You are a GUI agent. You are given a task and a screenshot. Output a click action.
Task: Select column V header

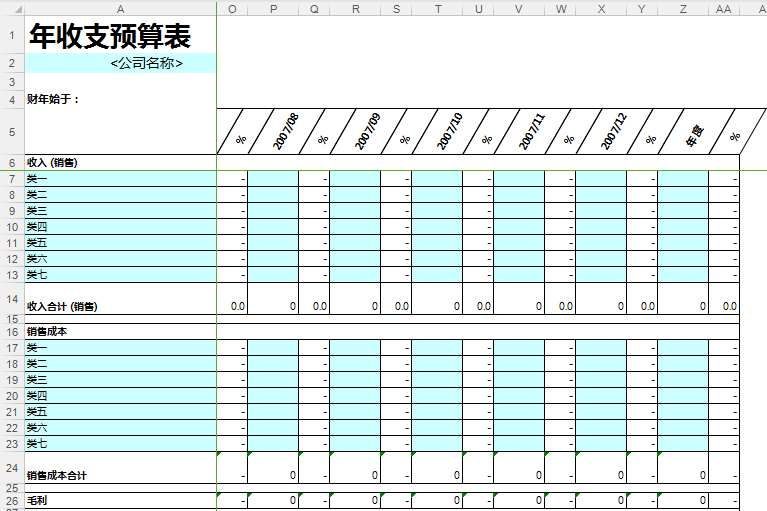pos(519,8)
